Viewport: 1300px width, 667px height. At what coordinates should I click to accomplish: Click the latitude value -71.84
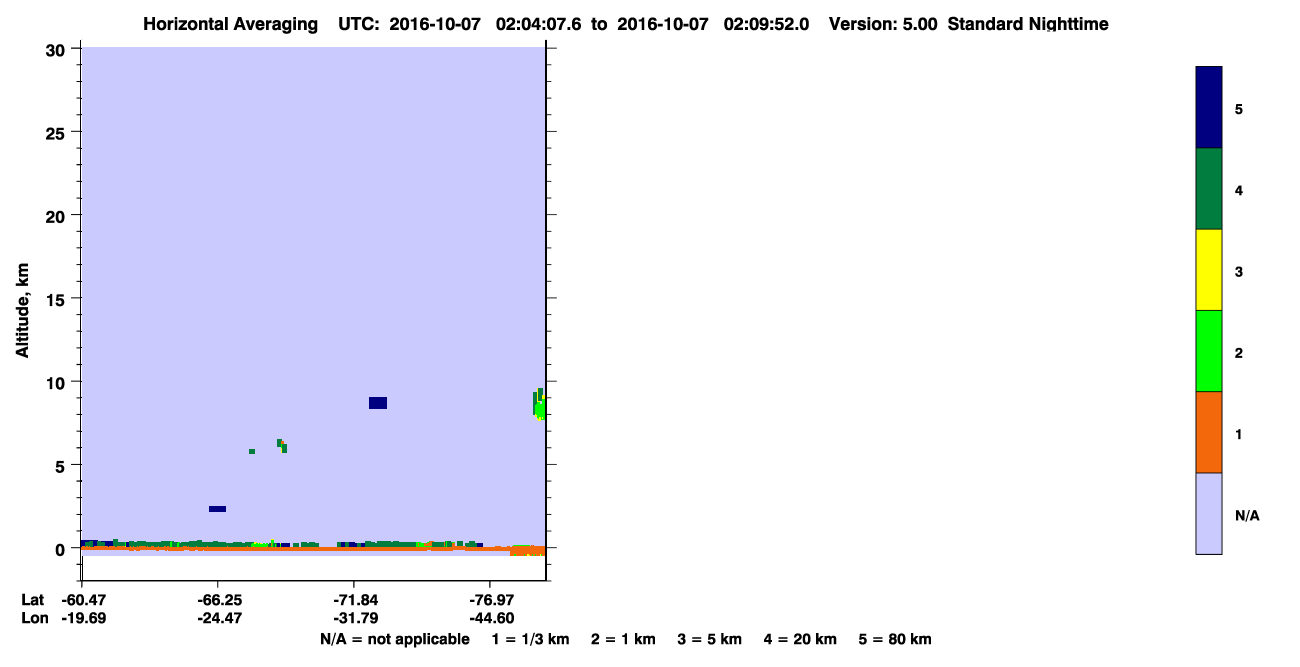pos(354,600)
